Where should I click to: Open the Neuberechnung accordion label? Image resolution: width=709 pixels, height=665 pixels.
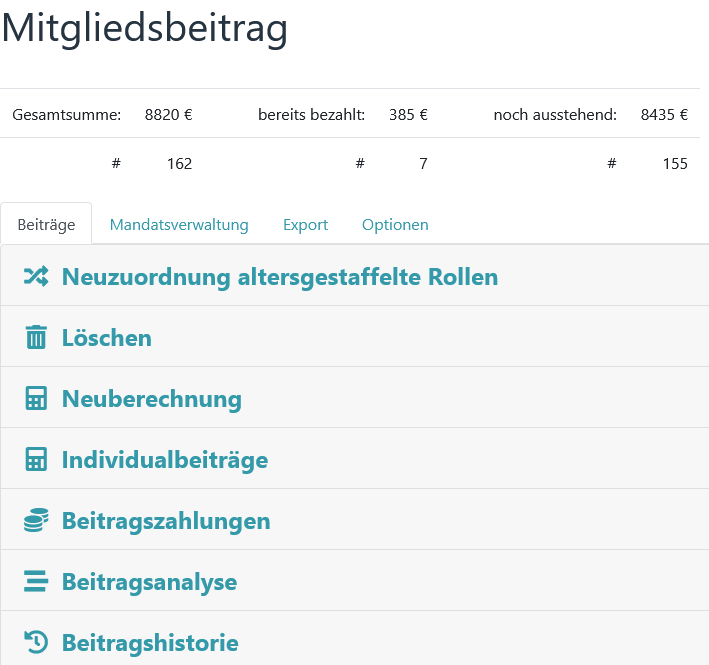[152, 399]
